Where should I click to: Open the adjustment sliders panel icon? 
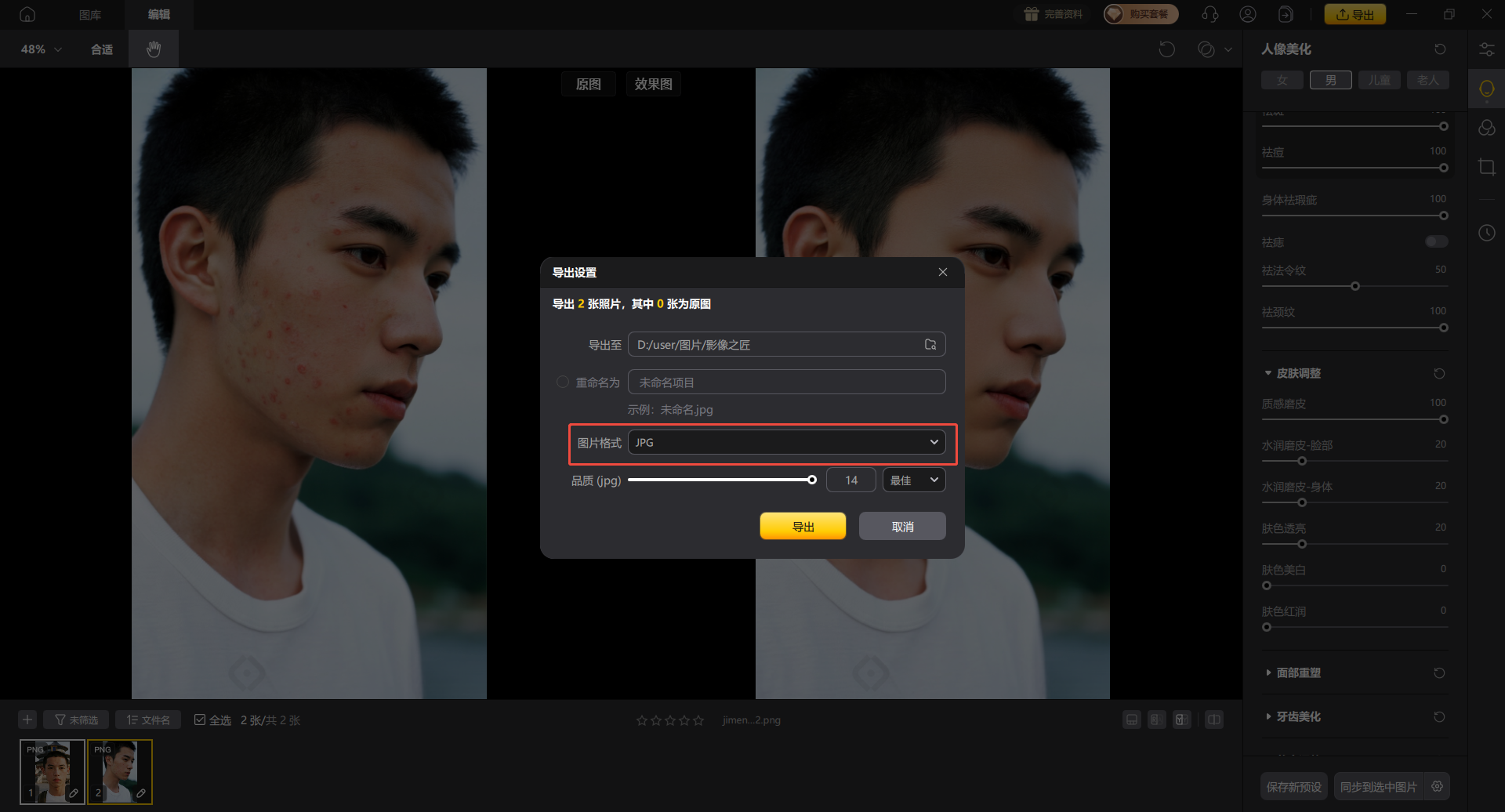(1486, 49)
